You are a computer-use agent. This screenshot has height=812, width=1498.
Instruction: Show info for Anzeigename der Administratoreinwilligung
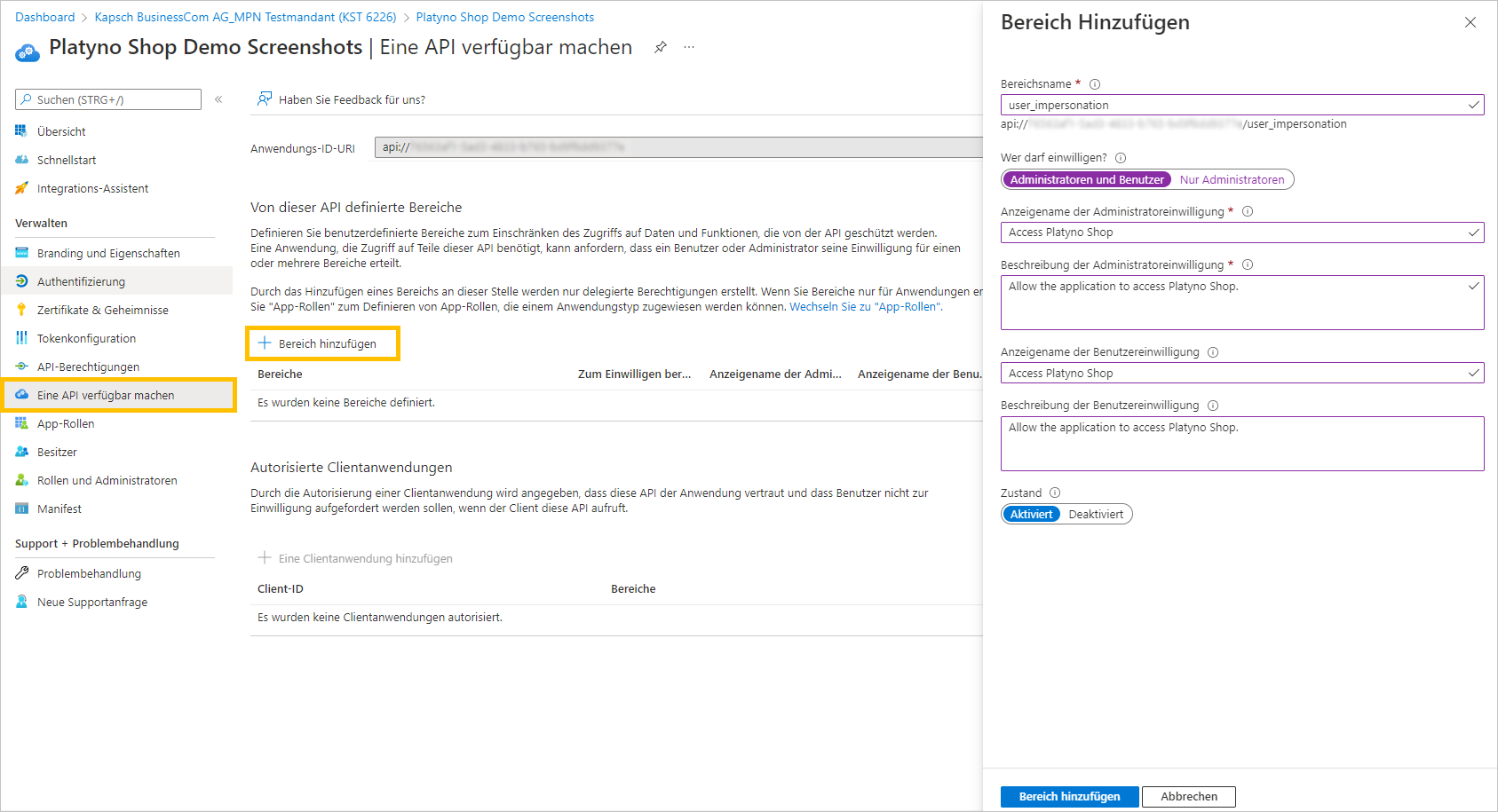tap(1248, 211)
